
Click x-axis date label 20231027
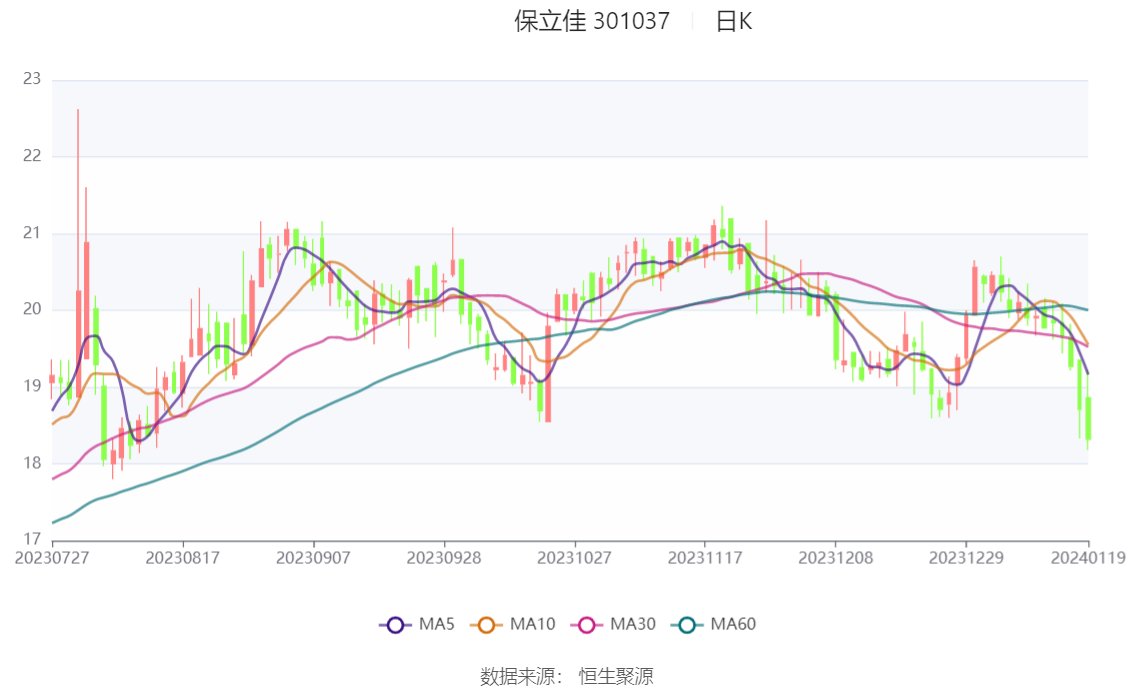click(x=574, y=558)
